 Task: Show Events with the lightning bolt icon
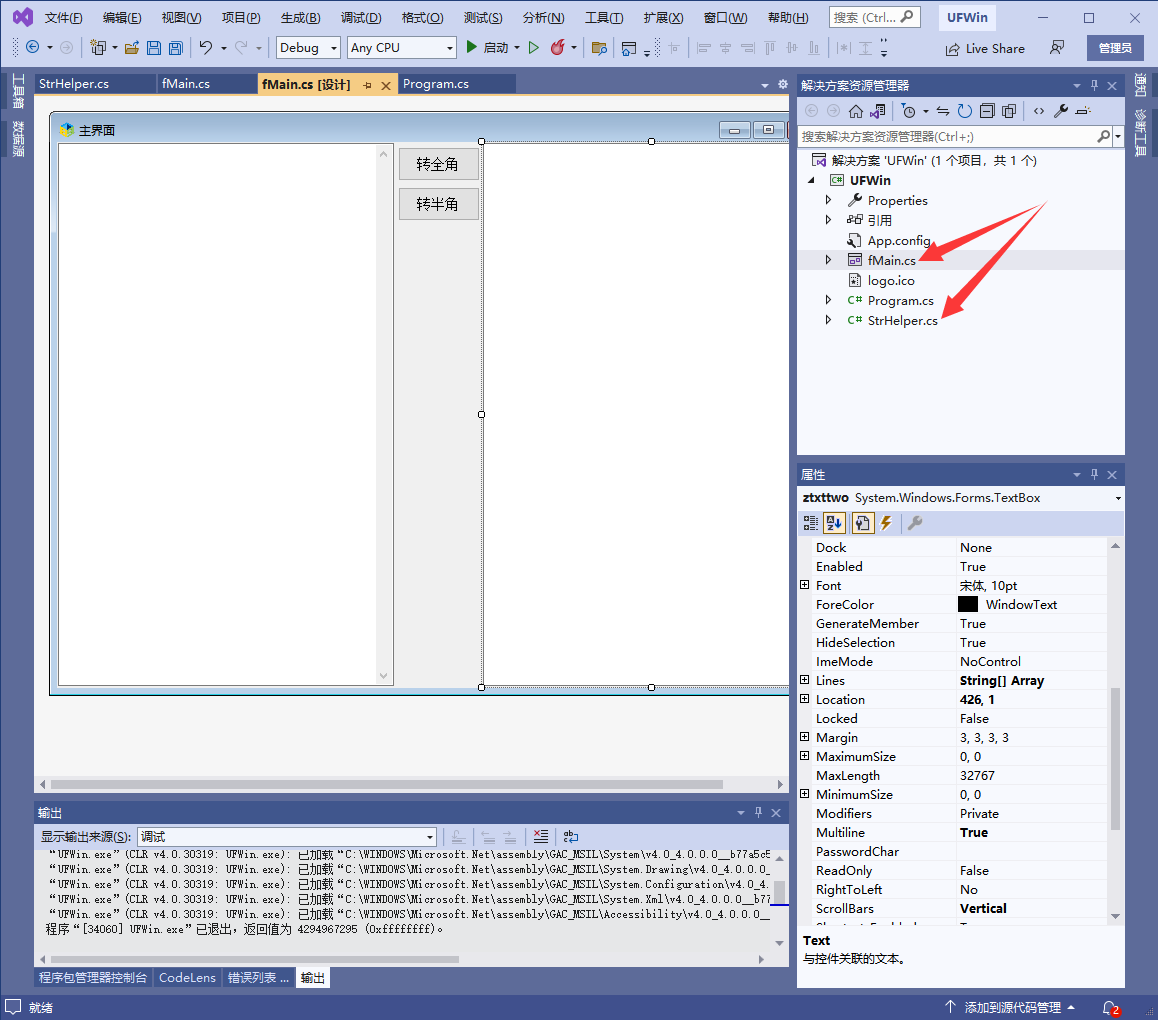(x=887, y=523)
